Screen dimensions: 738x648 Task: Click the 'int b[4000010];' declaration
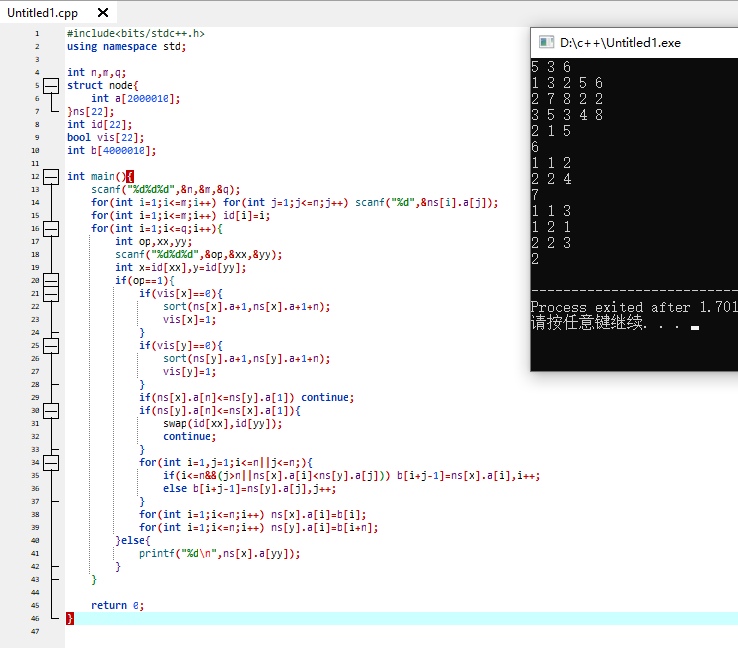click(x=112, y=151)
